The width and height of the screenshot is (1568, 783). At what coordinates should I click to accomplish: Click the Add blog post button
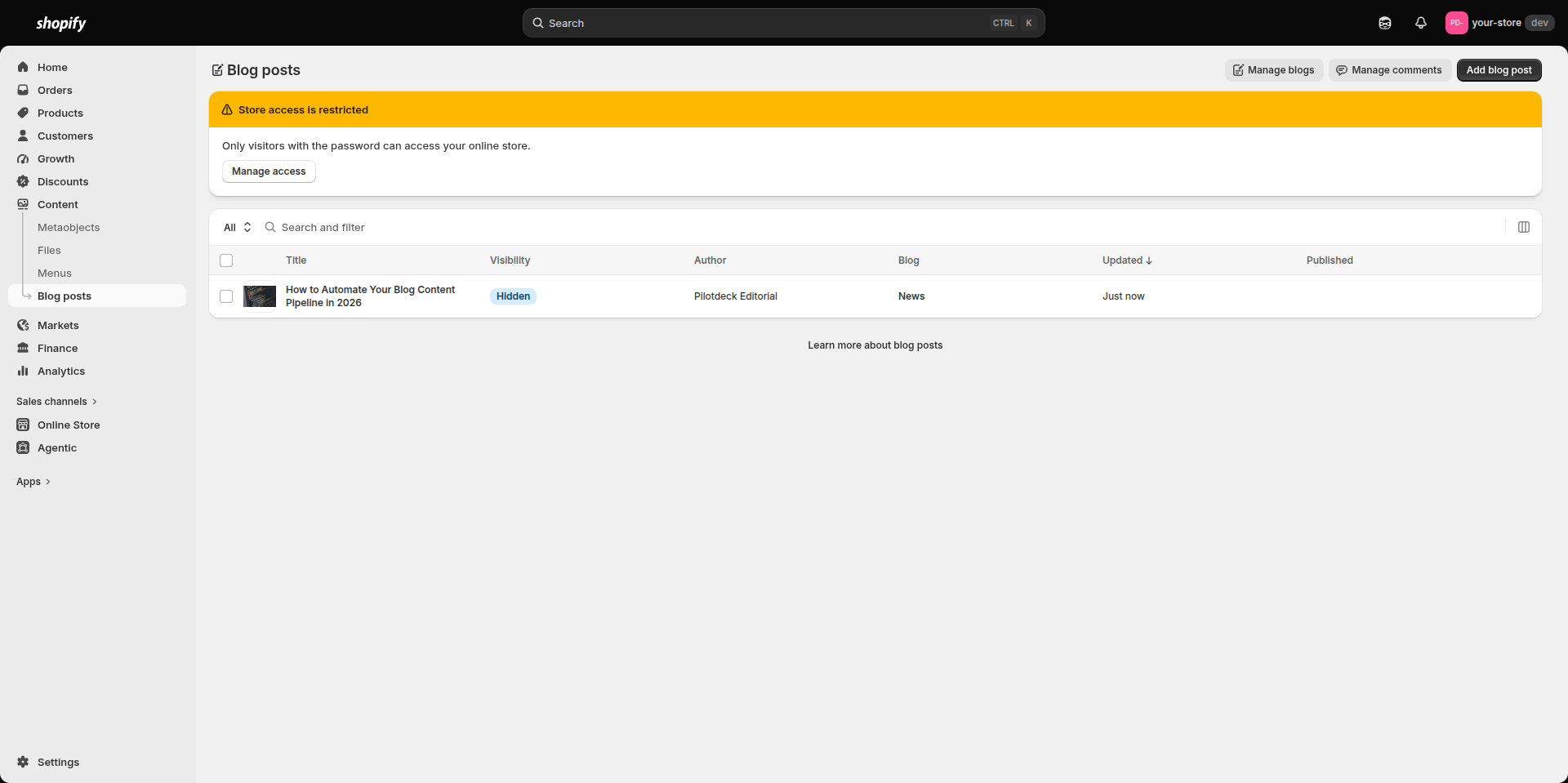point(1499,70)
